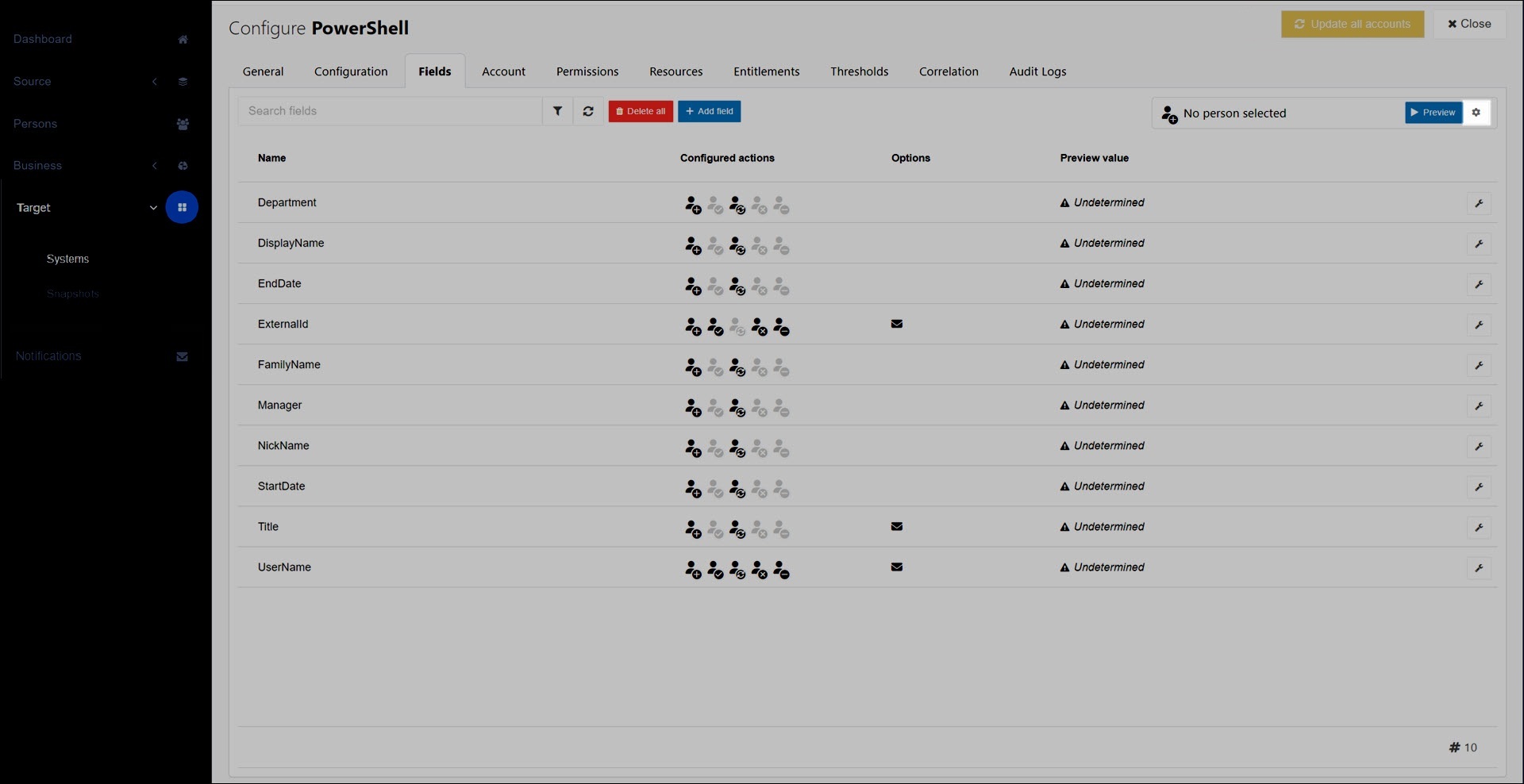Switch to the General tab
This screenshot has width=1524, height=784.
[263, 71]
